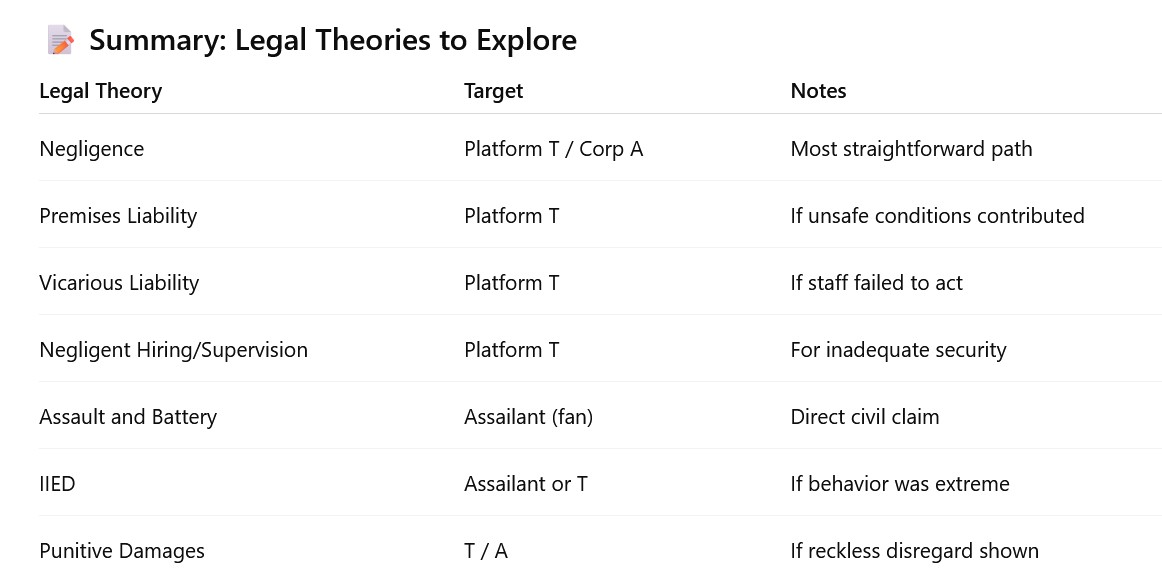This screenshot has height=588, width=1162.
Task: Click the IIED row label
Action: pos(57,484)
